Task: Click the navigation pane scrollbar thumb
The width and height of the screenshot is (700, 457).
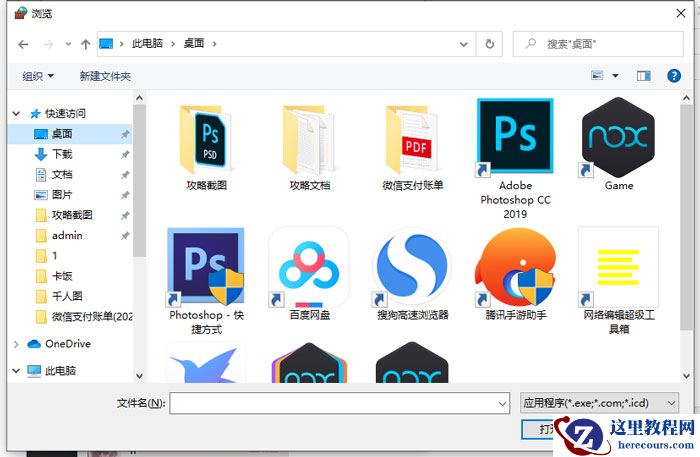Action: 139,180
